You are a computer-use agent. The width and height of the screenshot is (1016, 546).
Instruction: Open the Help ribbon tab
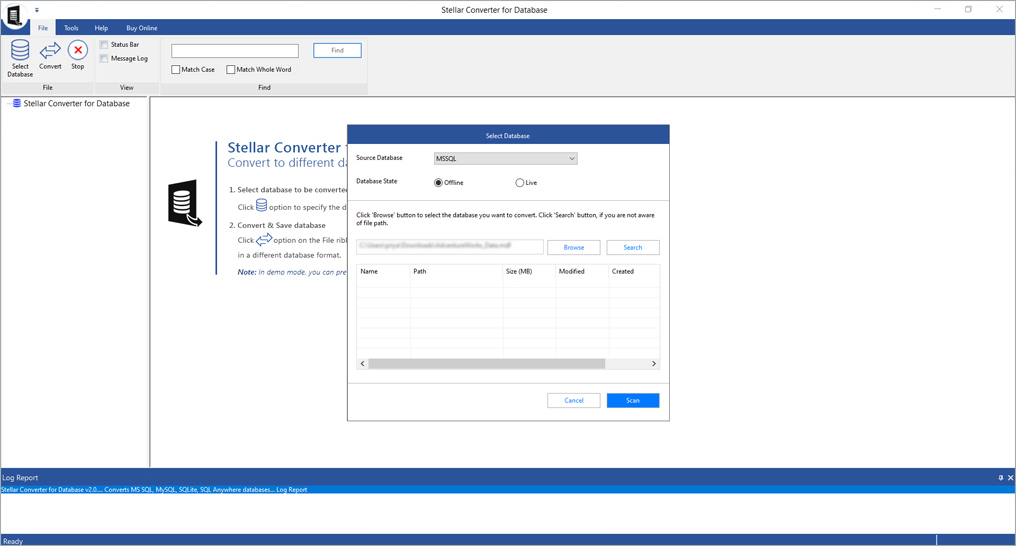101,28
